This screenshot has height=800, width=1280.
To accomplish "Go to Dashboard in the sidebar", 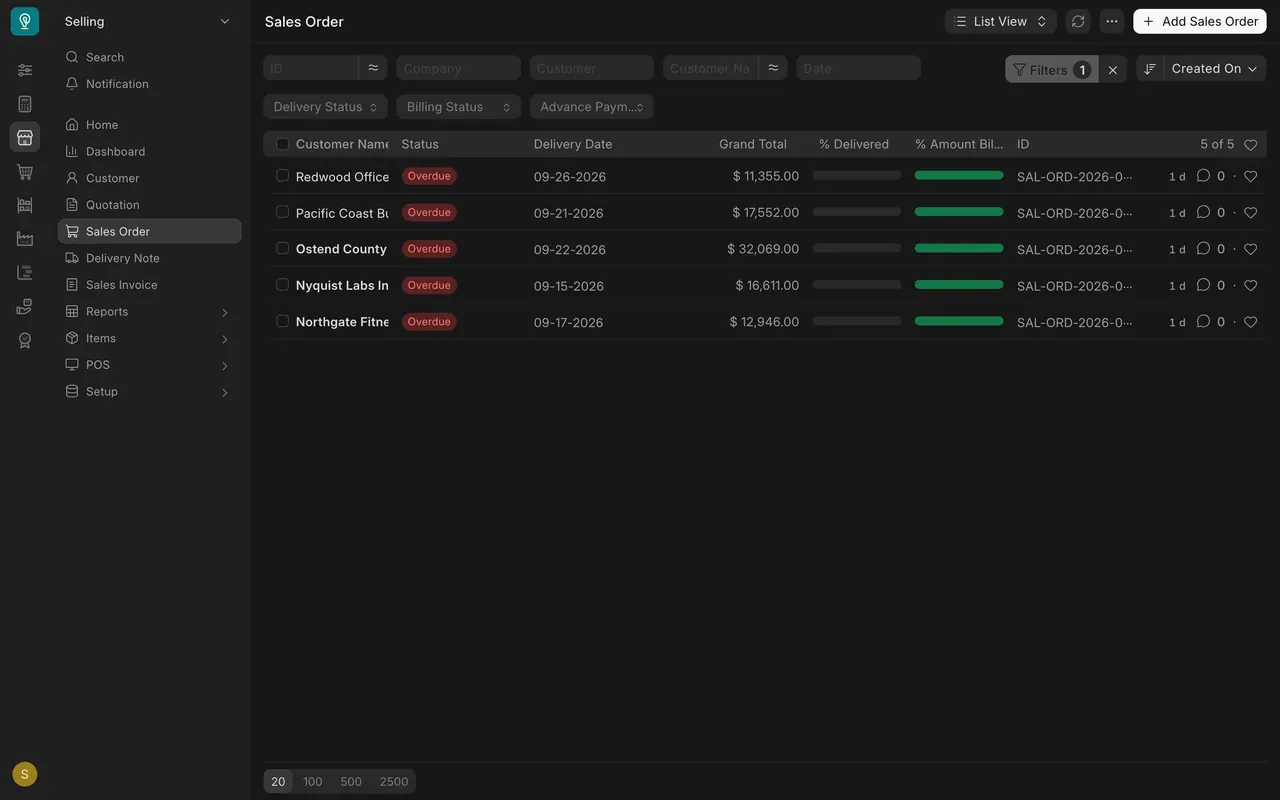I will [x=149, y=152].
